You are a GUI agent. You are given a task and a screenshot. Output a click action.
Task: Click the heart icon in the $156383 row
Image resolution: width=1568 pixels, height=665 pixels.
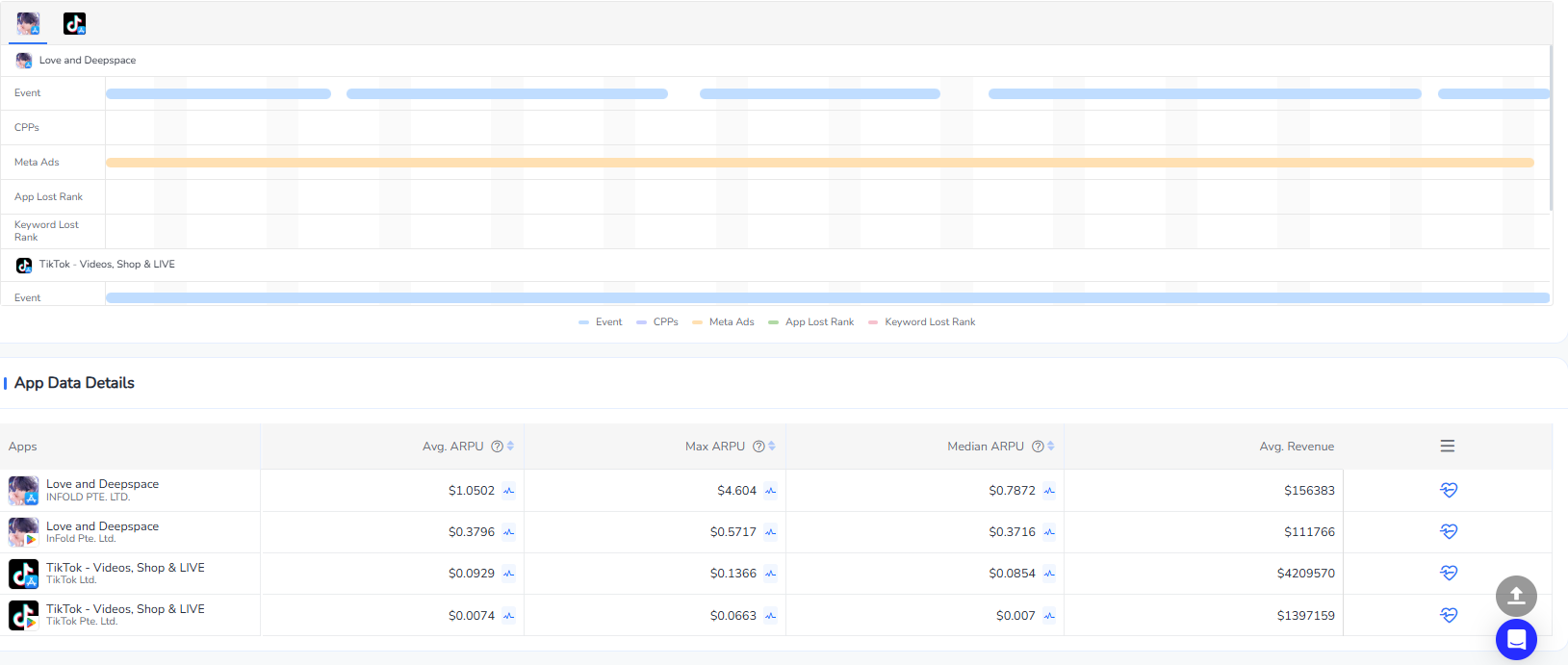pos(1449,490)
